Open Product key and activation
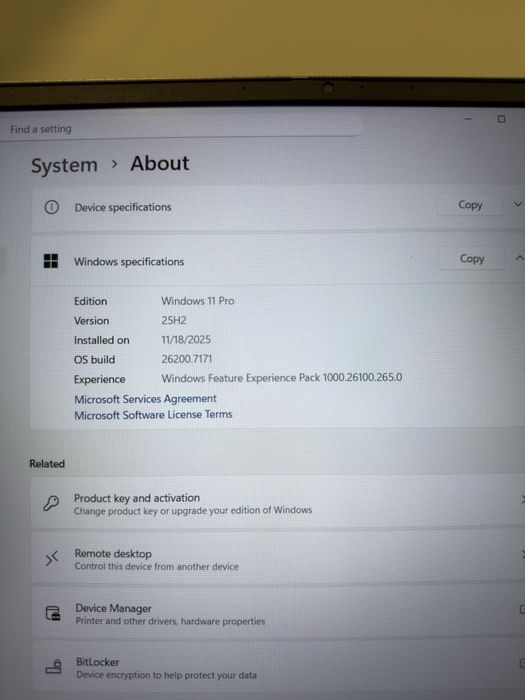The height and width of the screenshot is (700, 525). [278, 503]
